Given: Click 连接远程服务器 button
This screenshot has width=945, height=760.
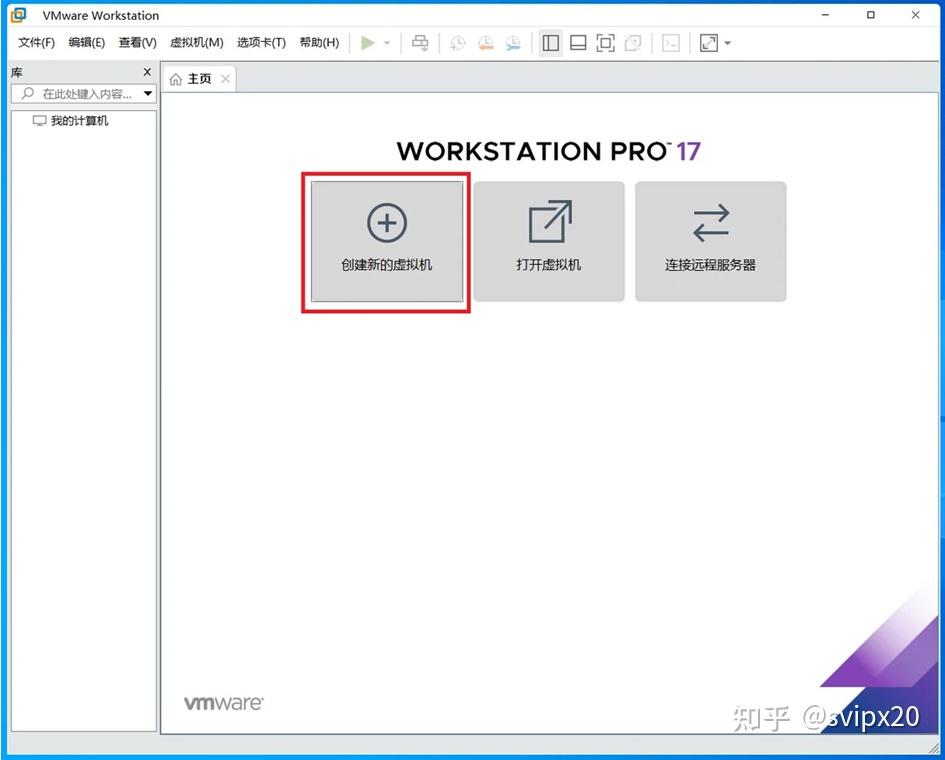Looking at the screenshot, I should click(711, 241).
